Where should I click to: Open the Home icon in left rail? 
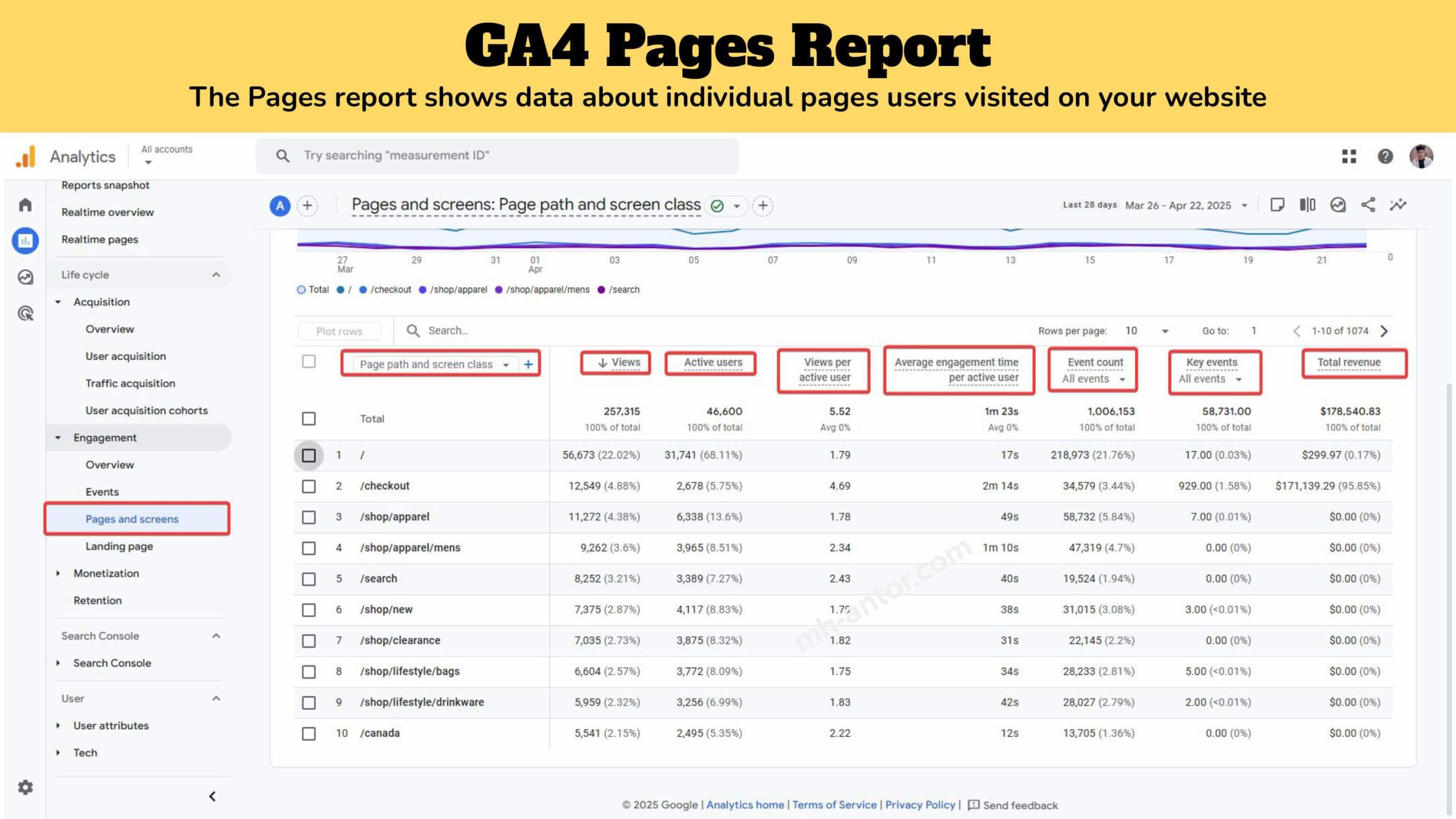coord(25,205)
